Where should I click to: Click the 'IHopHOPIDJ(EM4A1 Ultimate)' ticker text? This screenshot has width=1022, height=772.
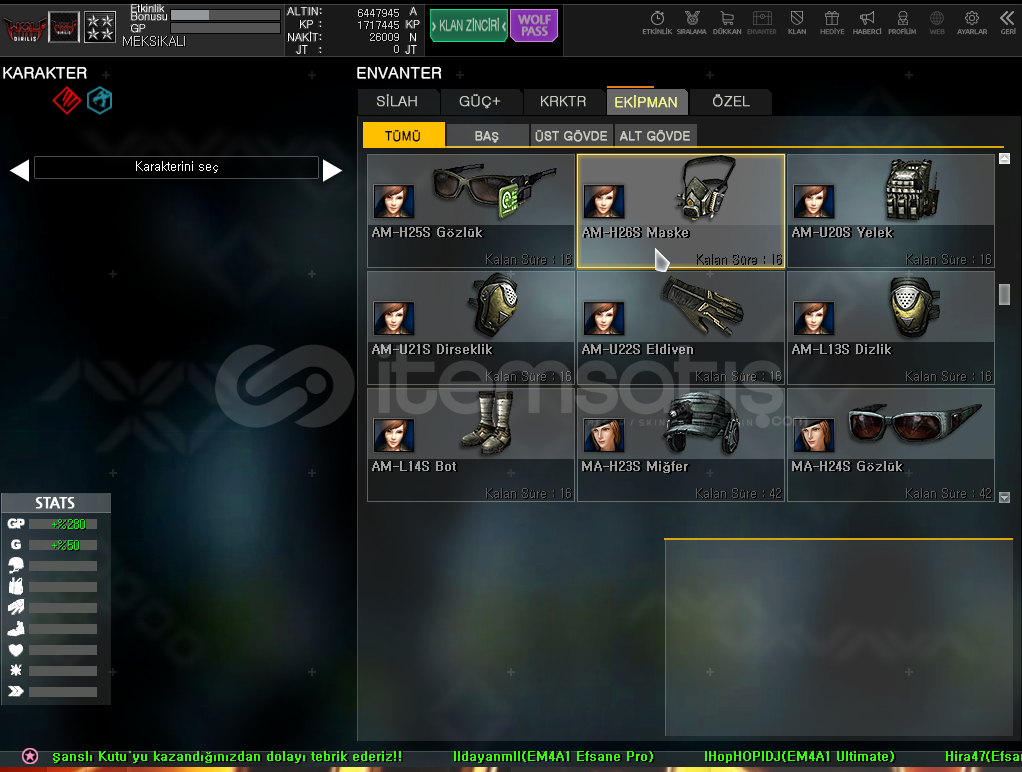click(799, 756)
